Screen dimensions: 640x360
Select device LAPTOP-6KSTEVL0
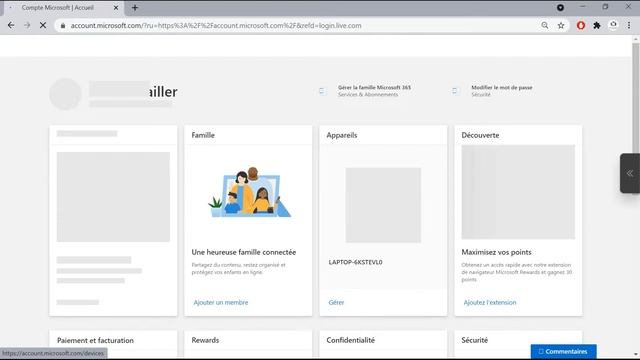coord(355,262)
